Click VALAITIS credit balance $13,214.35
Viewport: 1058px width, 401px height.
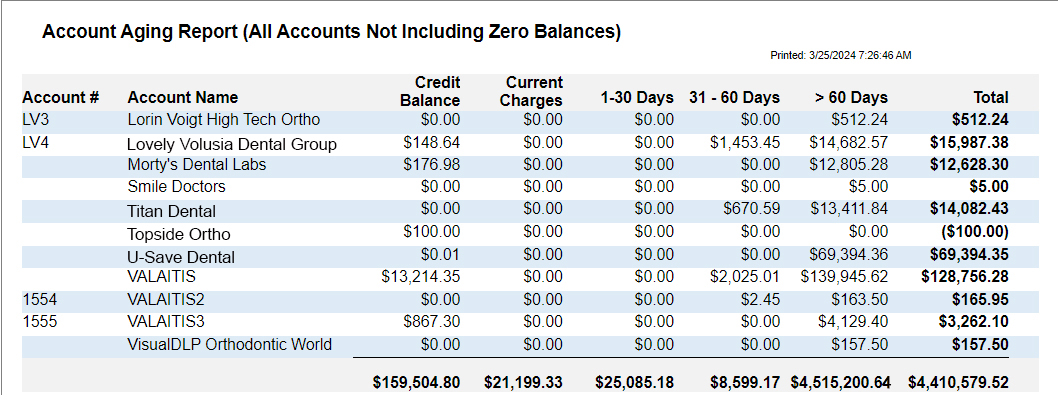click(x=420, y=277)
